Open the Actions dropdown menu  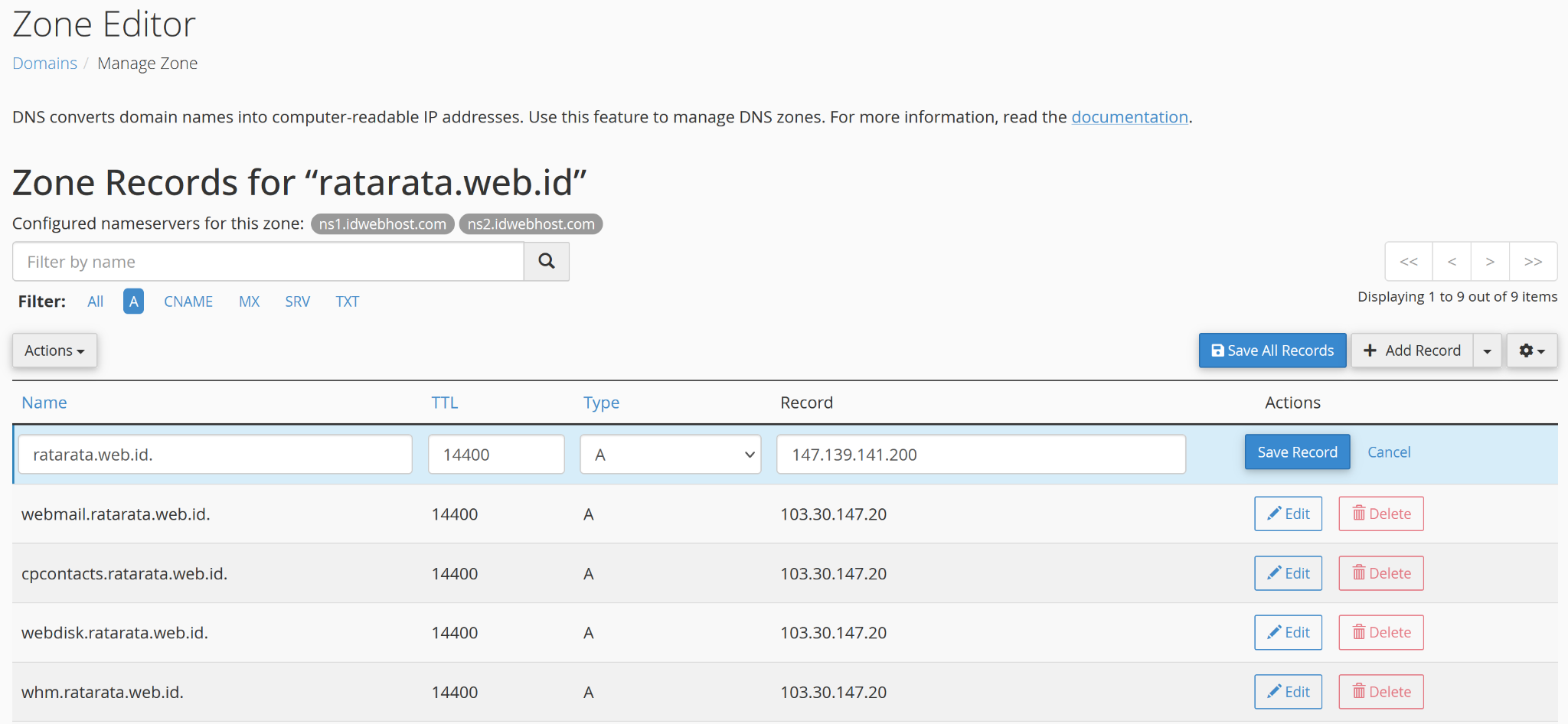click(54, 351)
